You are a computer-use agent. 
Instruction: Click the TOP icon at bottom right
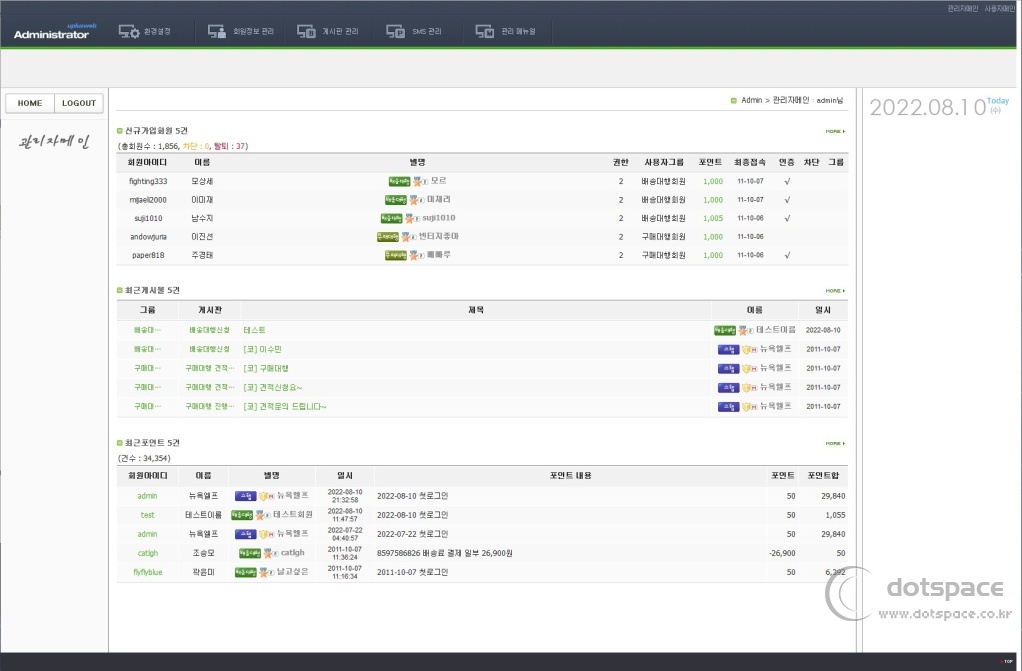coord(1007,661)
